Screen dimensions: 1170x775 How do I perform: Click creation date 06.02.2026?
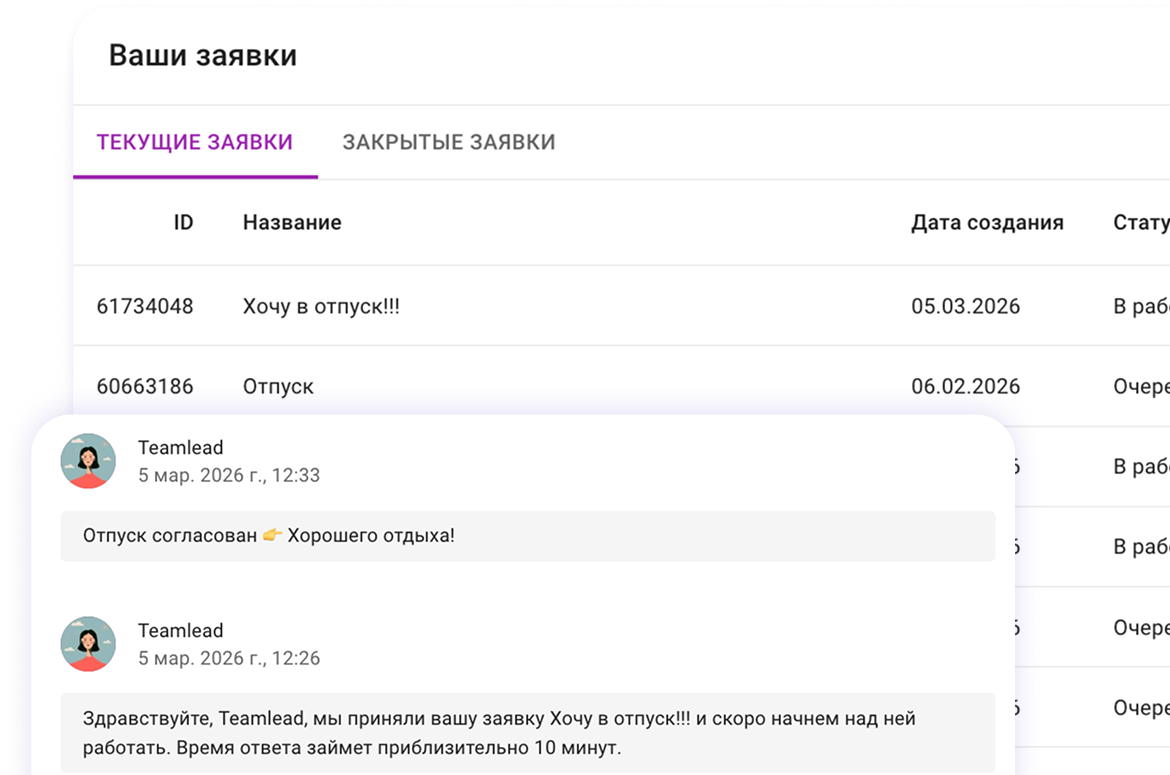[965, 386]
